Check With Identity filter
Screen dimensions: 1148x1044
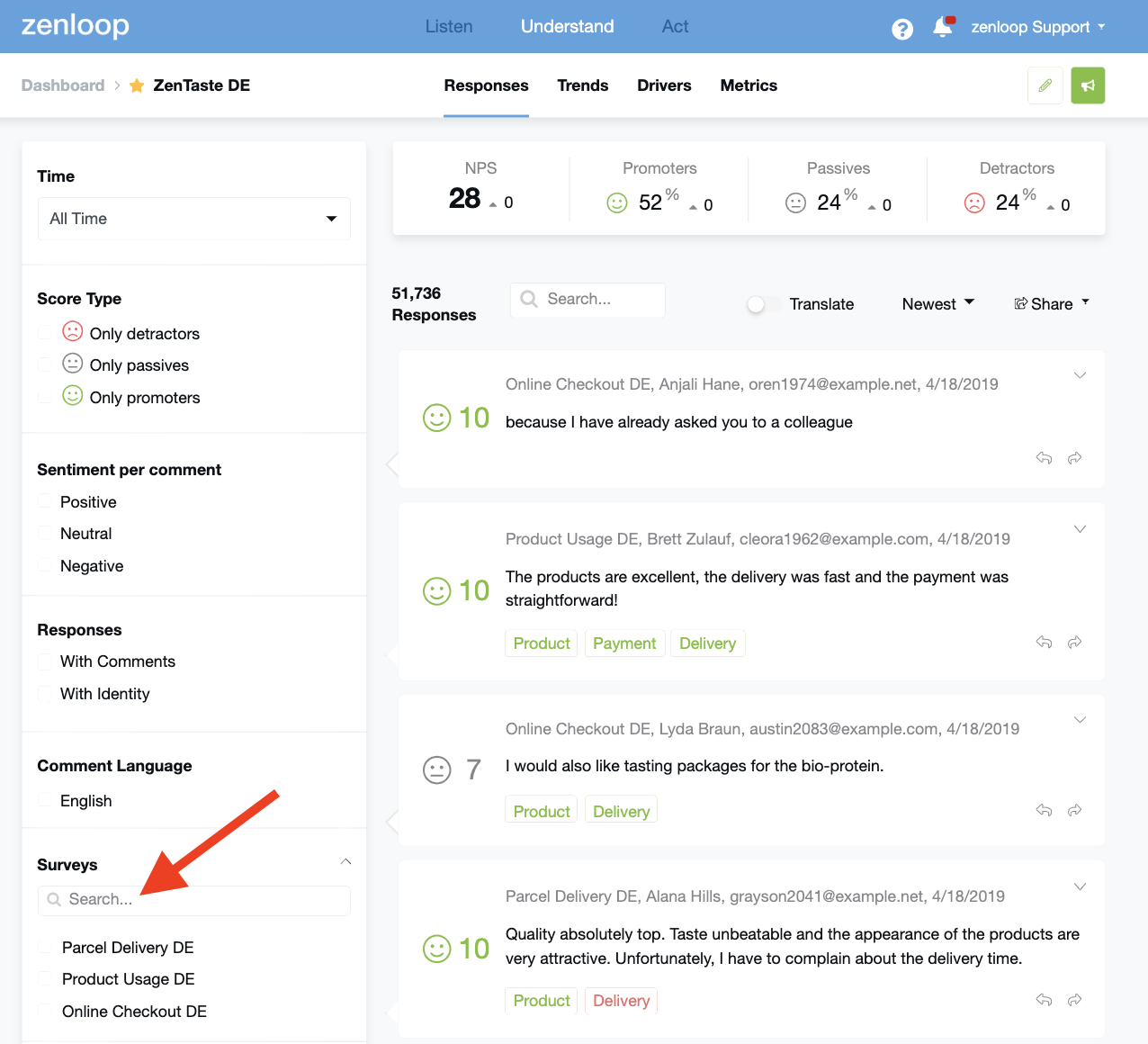[45, 694]
